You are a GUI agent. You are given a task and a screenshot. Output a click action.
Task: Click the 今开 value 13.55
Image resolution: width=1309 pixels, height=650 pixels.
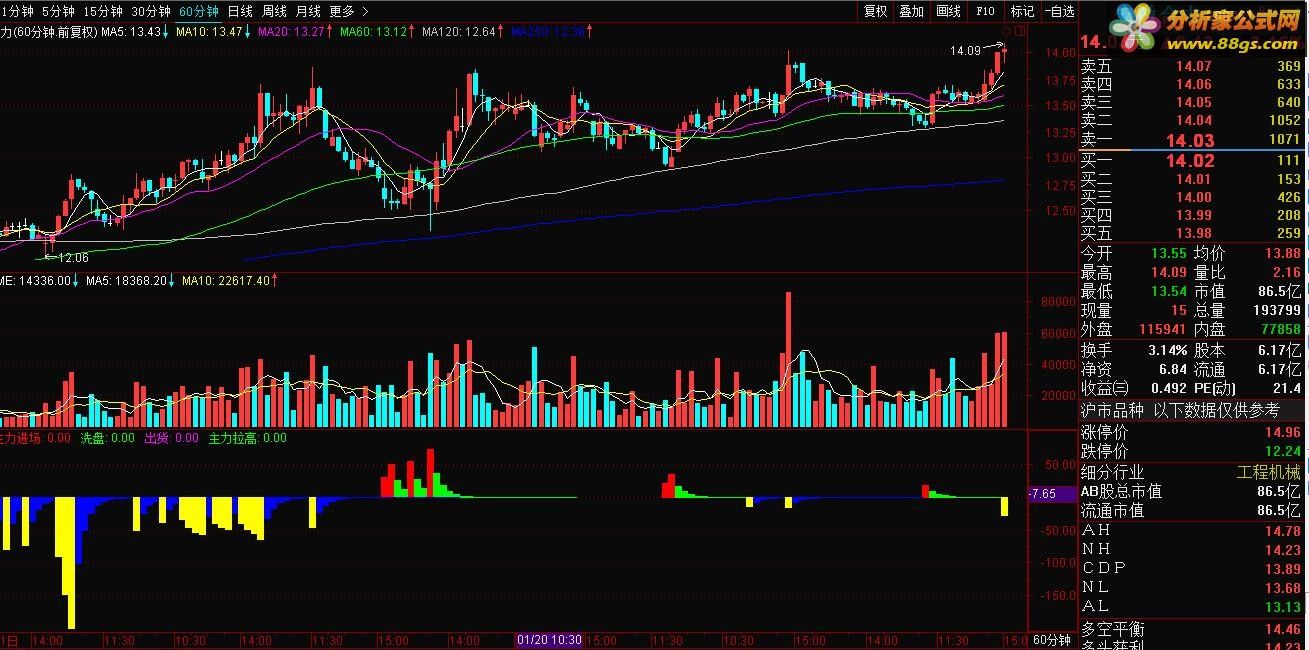click(1168, 254)
